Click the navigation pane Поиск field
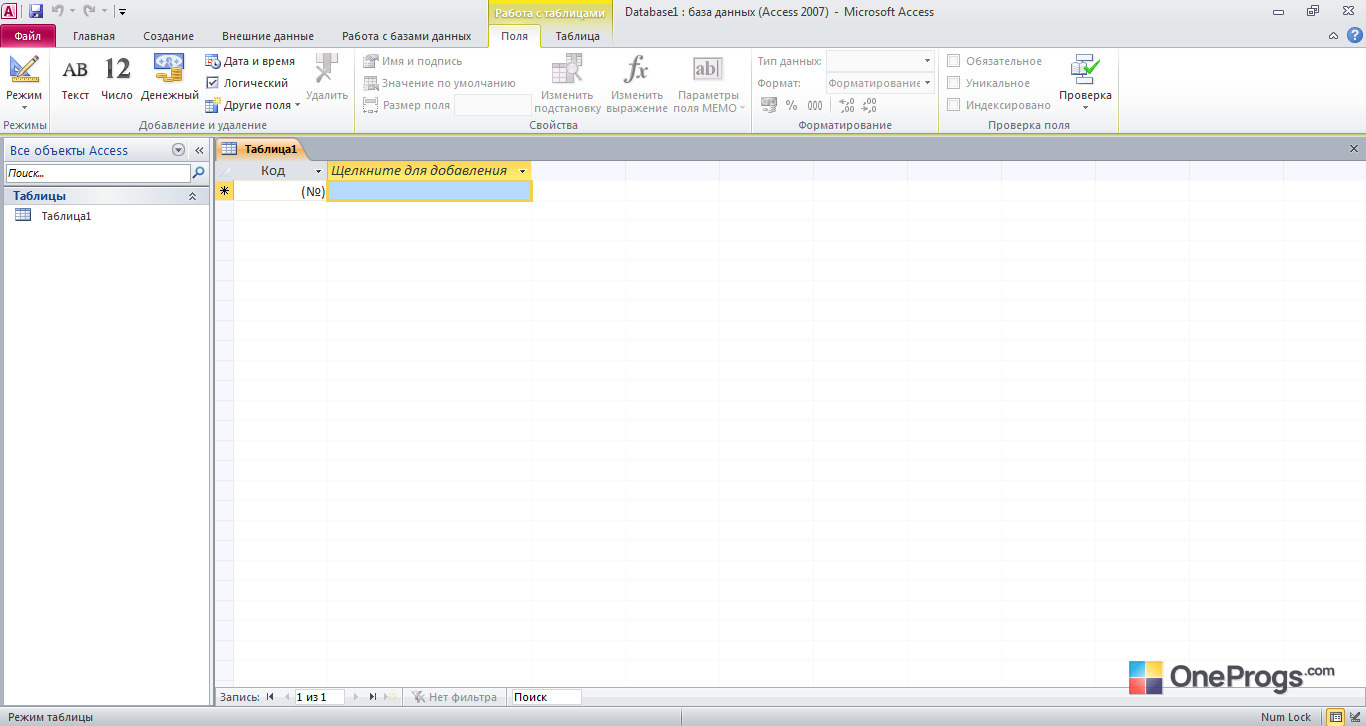This screenshot has height=726, width=1366. [x=97, y=173]
